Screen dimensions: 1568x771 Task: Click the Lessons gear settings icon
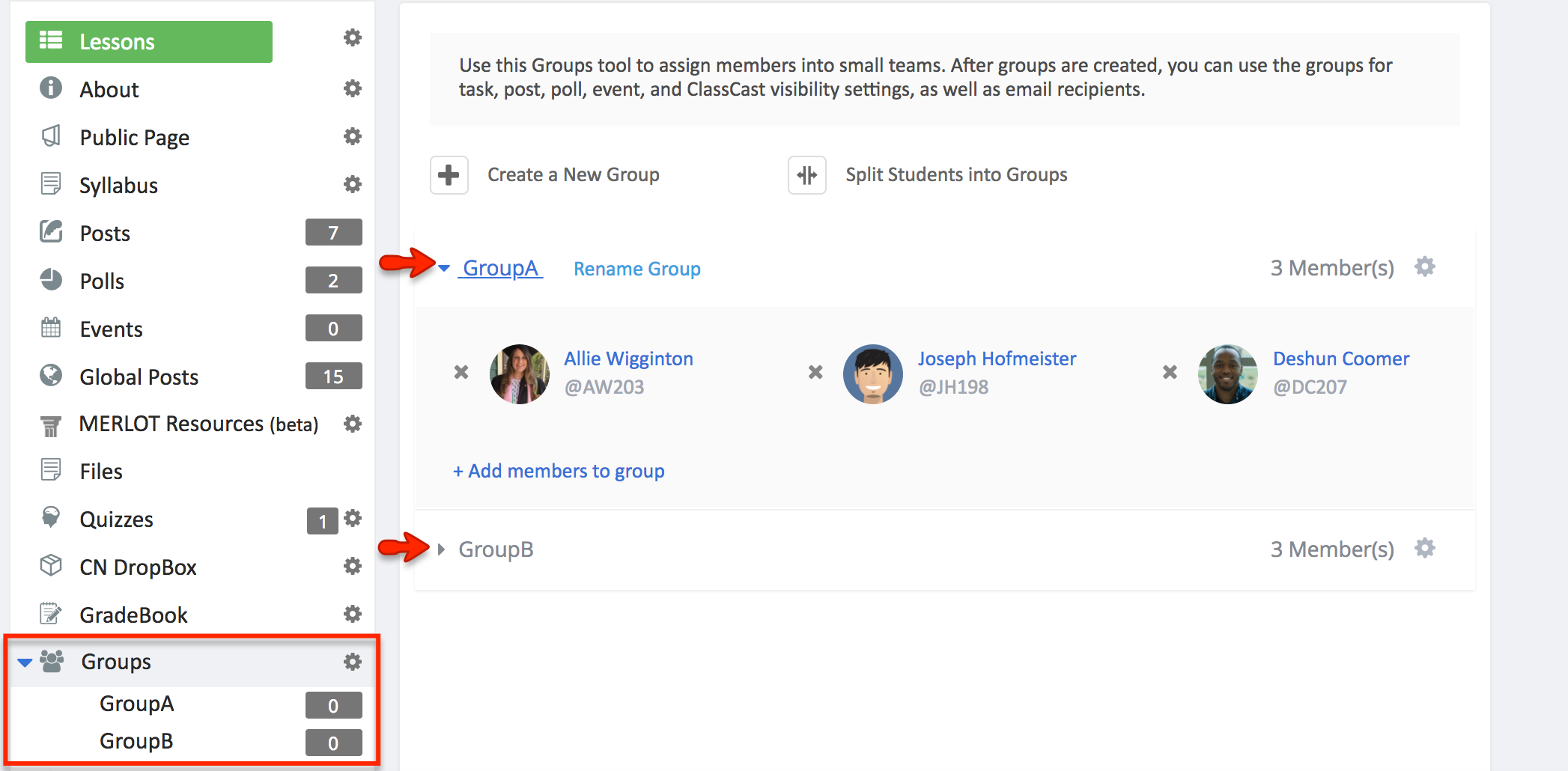pos(353,37)
